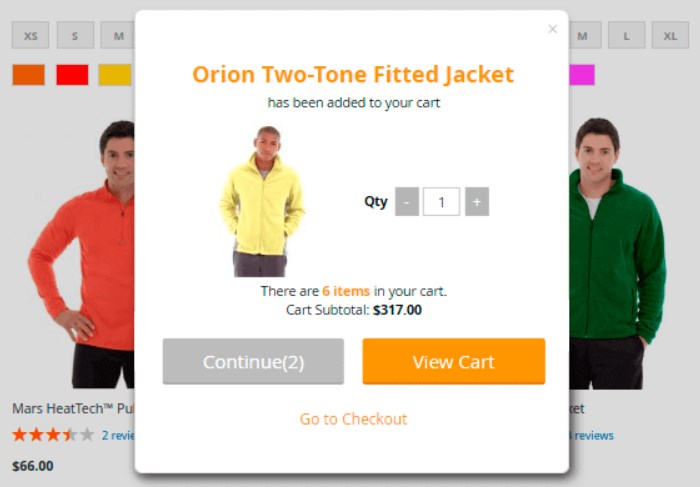Follow the Go to Checkout link
Viewport: 700px width, 487px height.
click(353, 419)
